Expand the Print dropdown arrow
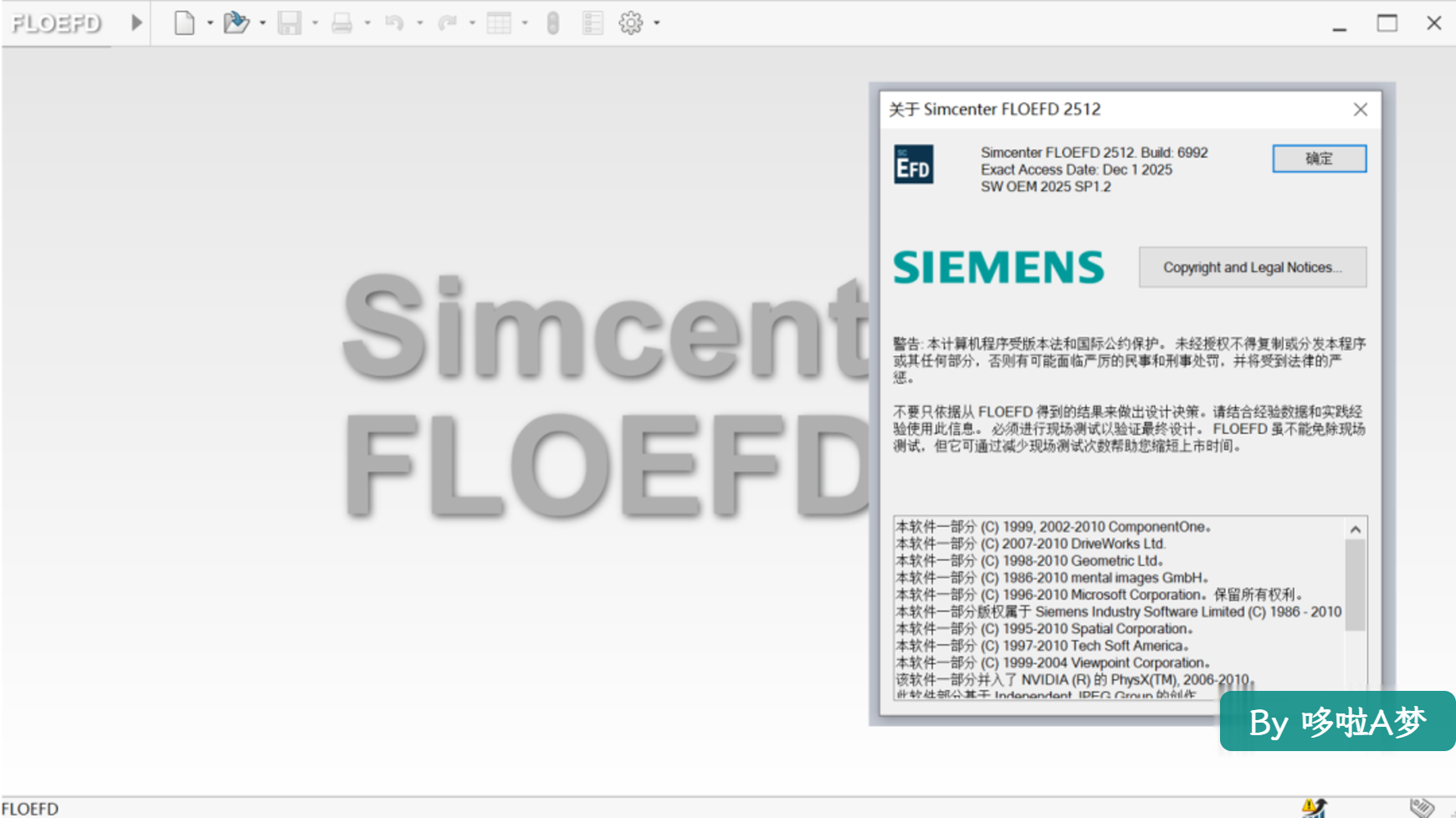This screenshot has height=818, width=1456. pos(367,23)
